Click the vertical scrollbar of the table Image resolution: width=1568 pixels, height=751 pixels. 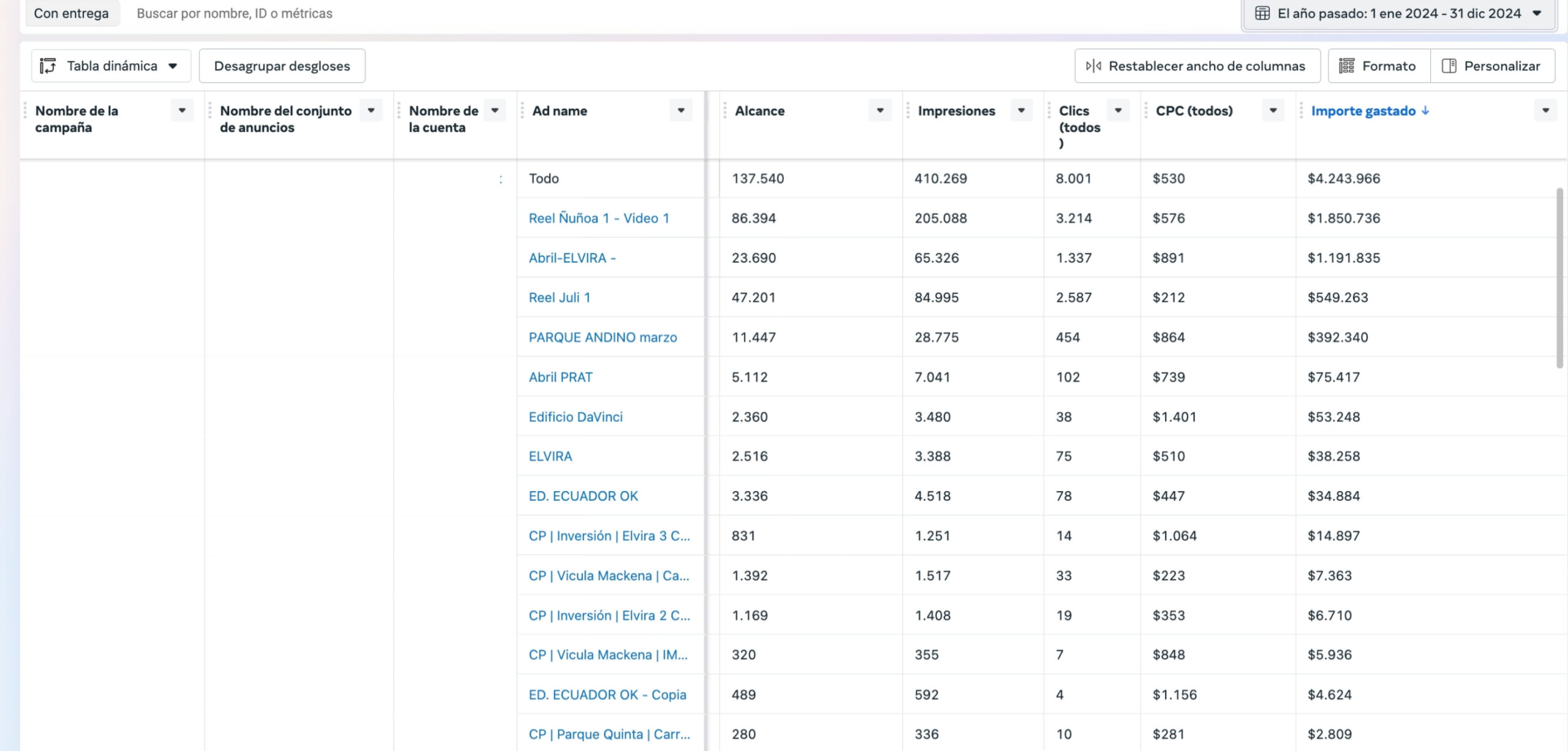[1559, 278]
